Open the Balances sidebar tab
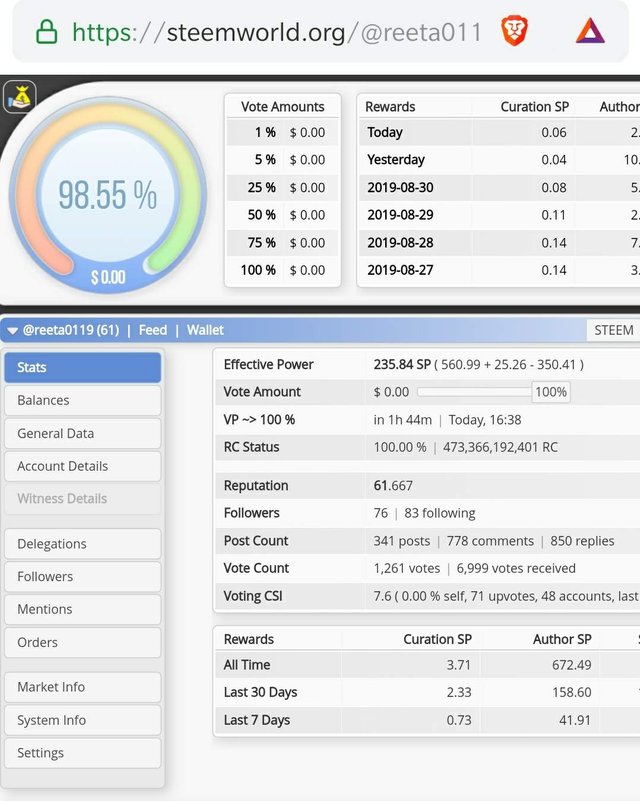This screenshot has width=640, height=801. pyautogui.click(x=83, y=400)
